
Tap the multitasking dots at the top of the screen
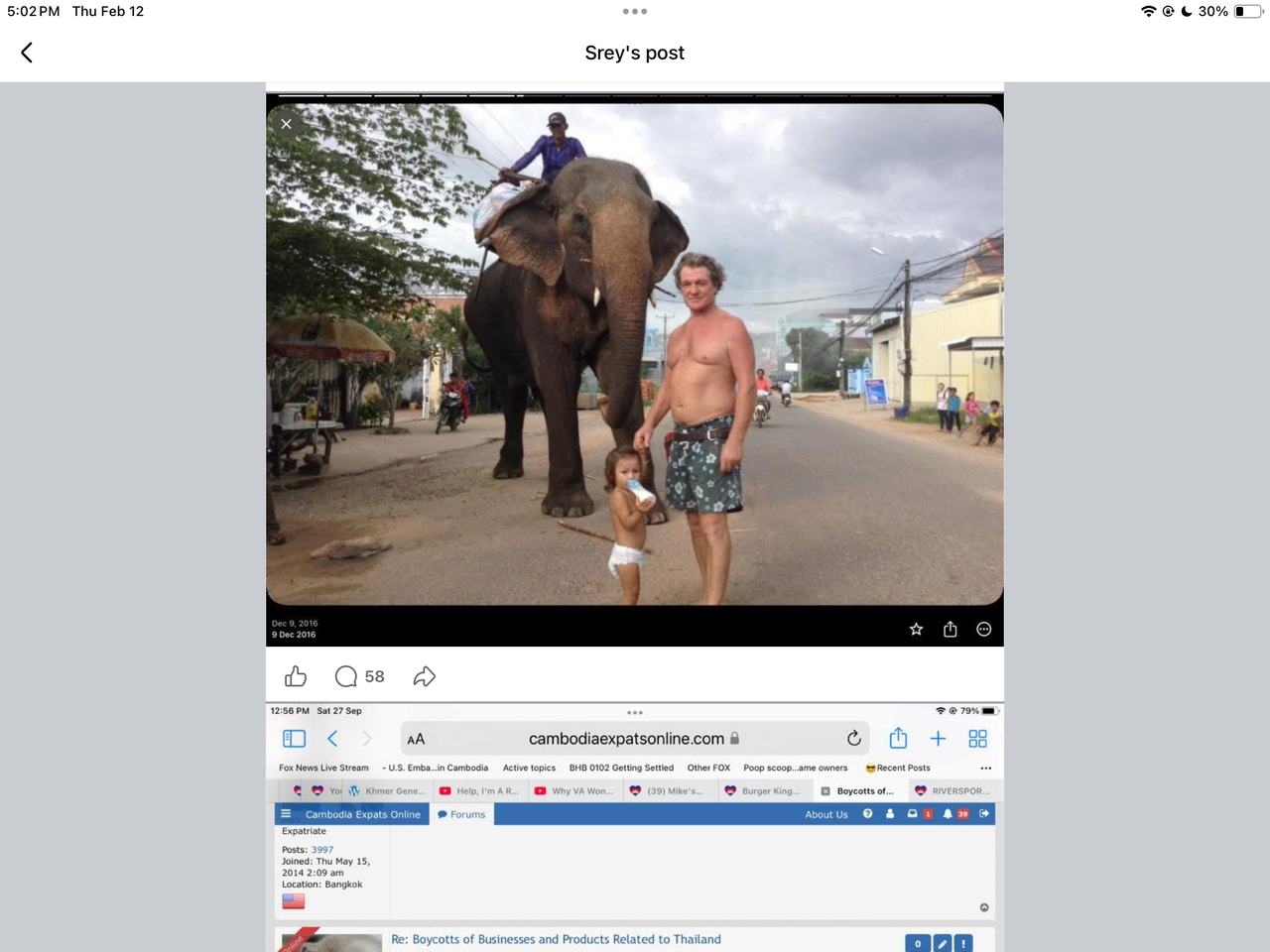[635, 12]
